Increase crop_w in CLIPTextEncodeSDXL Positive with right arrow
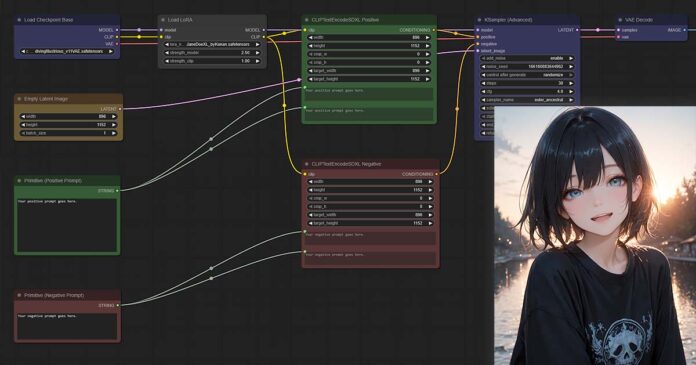 tap(427, 54)
